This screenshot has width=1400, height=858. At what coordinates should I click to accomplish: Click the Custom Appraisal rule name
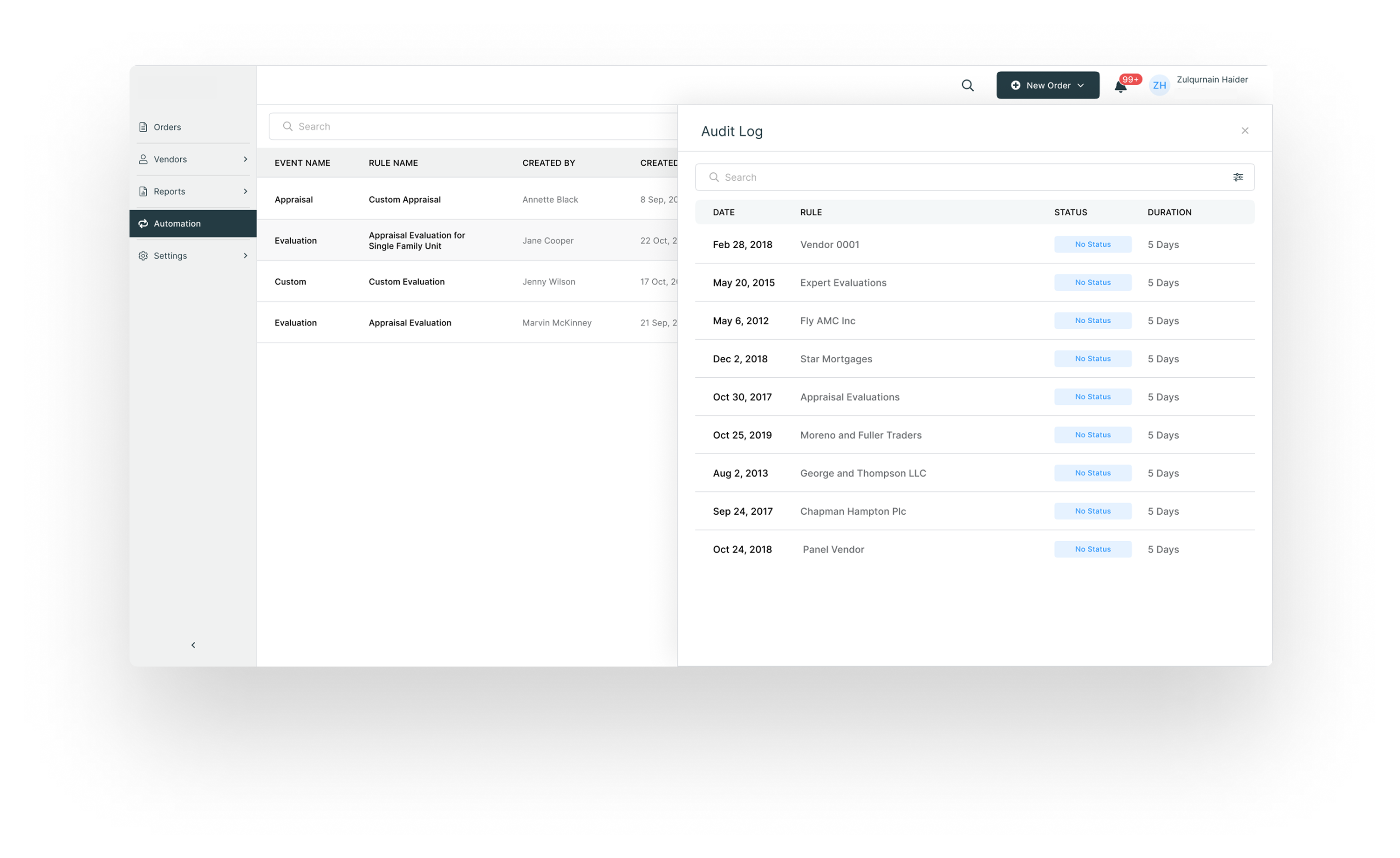(404, 200)
